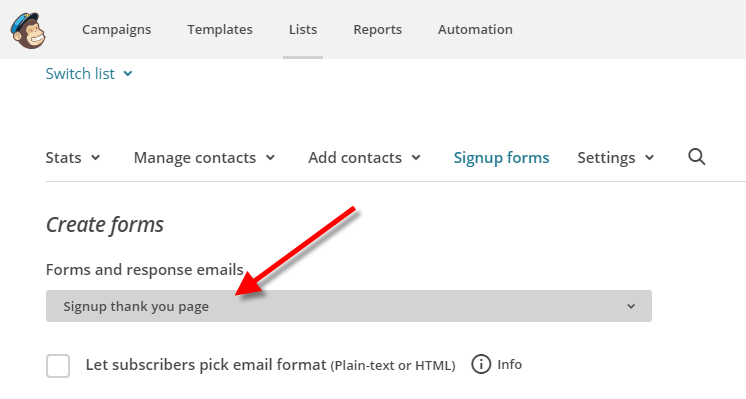Click the arrow beside Stats
Viewport: 746px width, 399px height.
(96, 157)
